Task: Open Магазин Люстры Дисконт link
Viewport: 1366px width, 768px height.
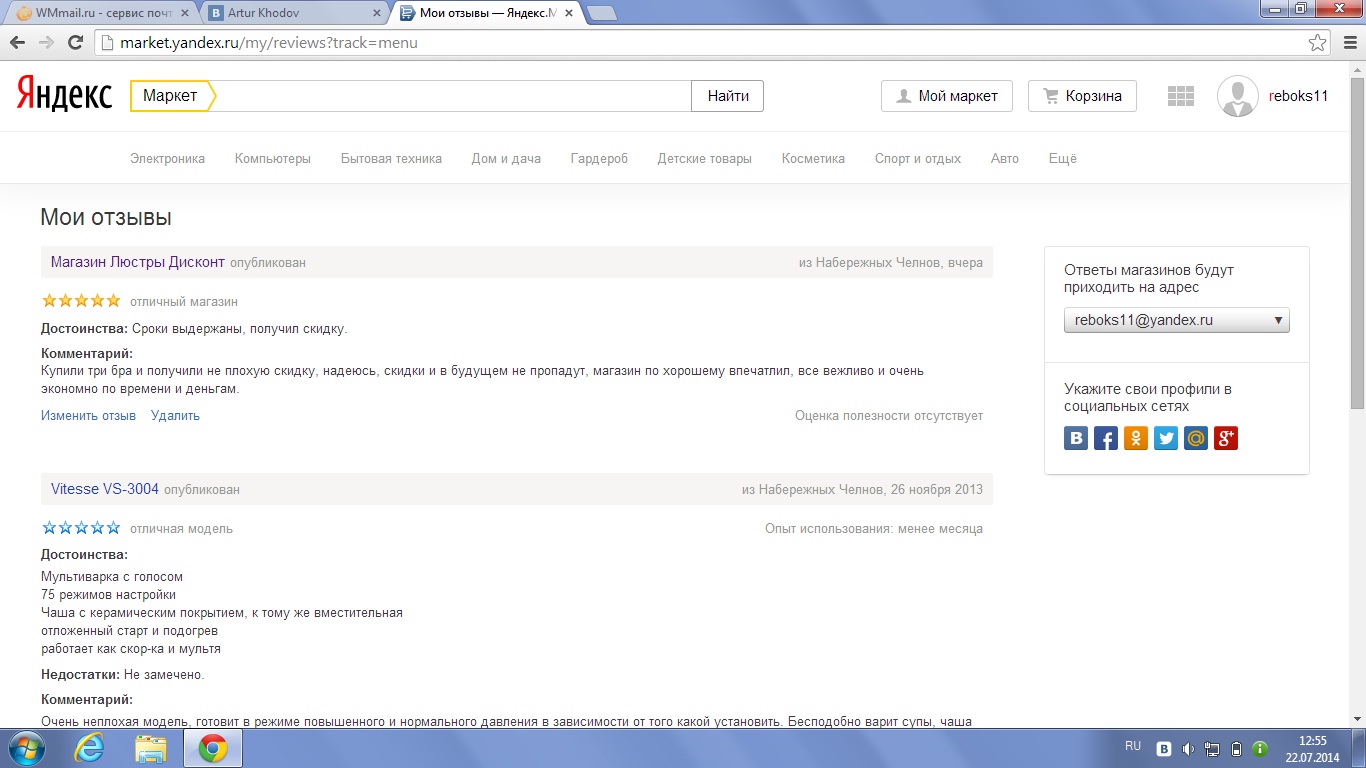Action: (138, 262)
